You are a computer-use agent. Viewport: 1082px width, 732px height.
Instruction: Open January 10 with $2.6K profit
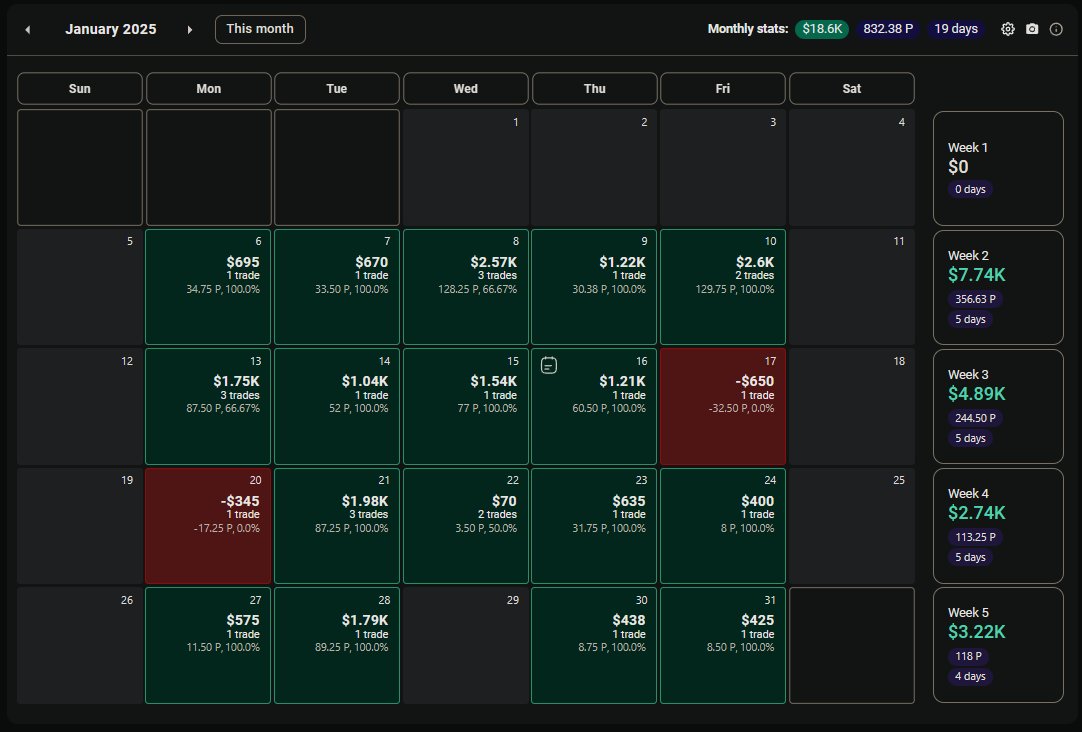click(x=722, y=287)
